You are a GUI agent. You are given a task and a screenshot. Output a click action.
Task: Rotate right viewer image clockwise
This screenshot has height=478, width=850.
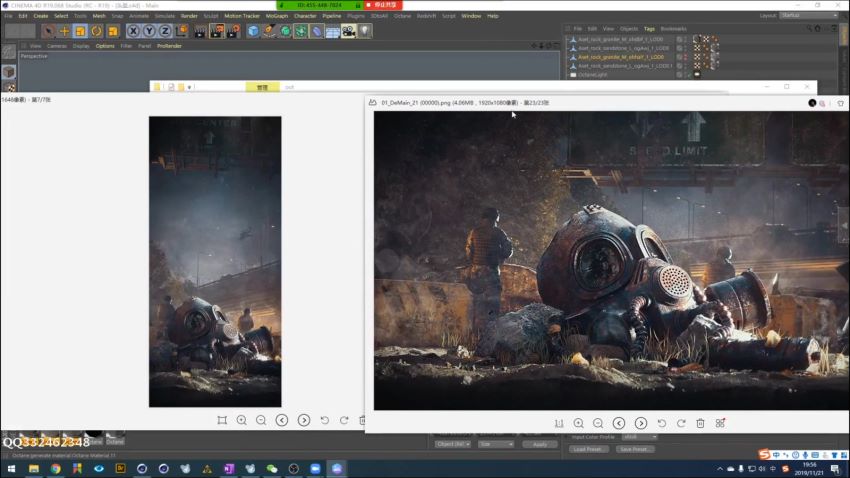tap(681, 423)
